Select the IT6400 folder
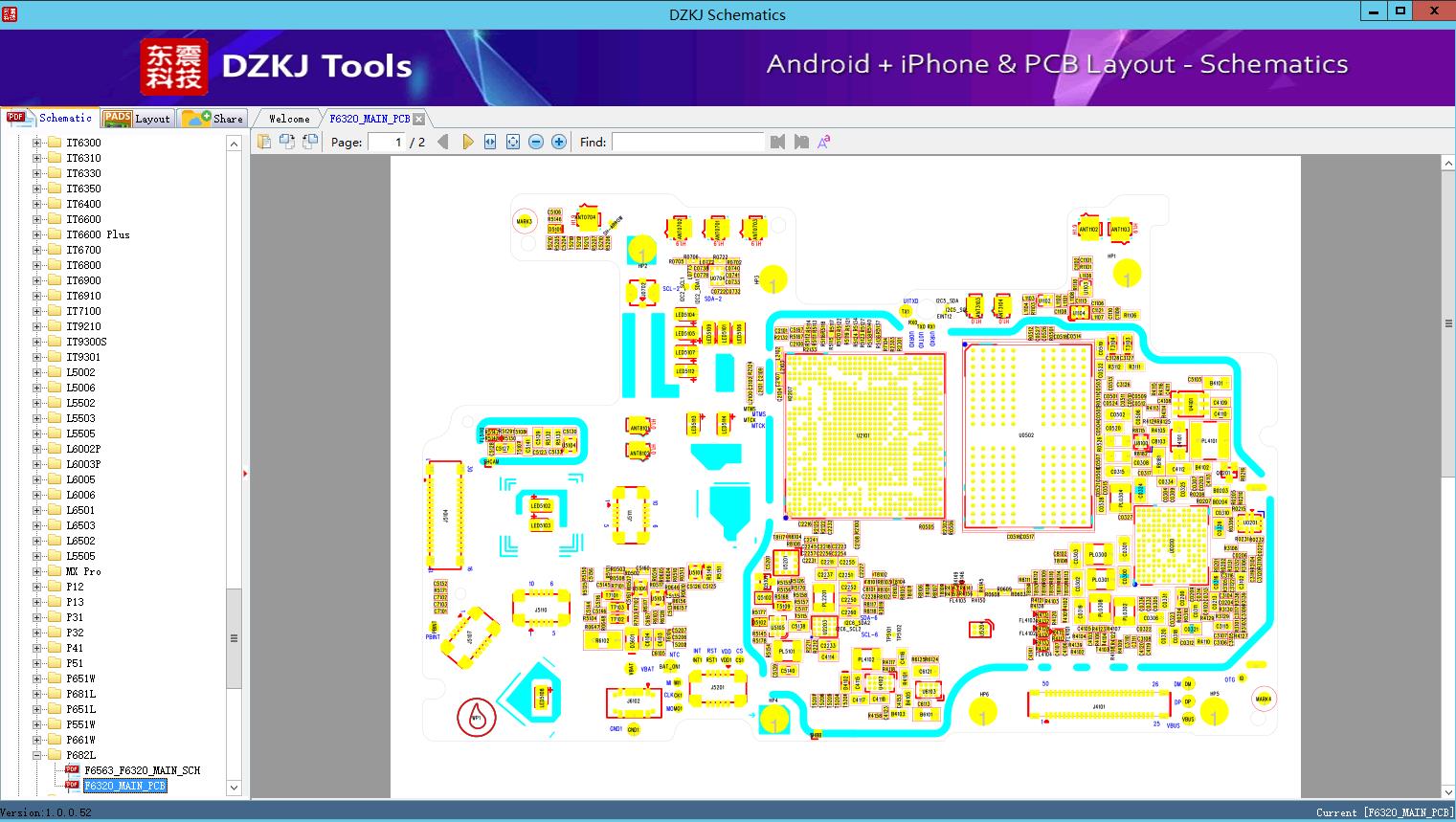Screen dimensions: 1456x822 click(83, 204)
